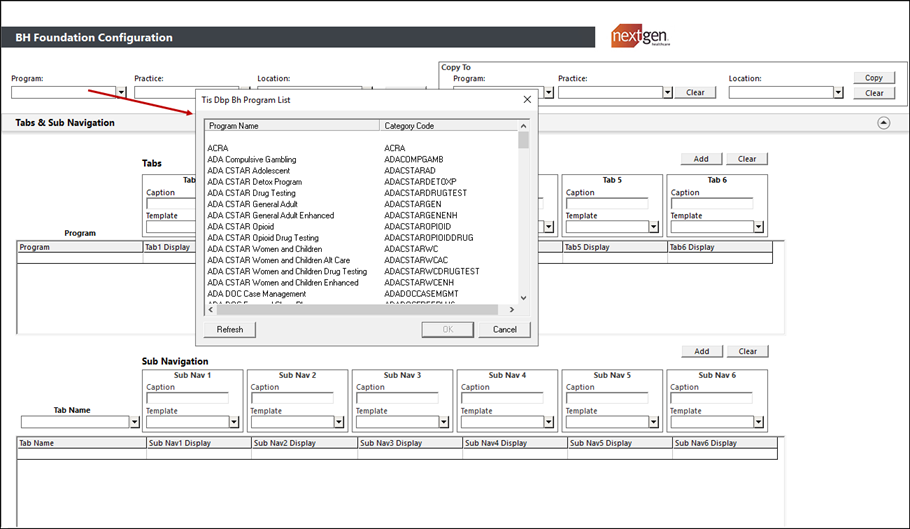Click the Copy button

tap(873, 78)
